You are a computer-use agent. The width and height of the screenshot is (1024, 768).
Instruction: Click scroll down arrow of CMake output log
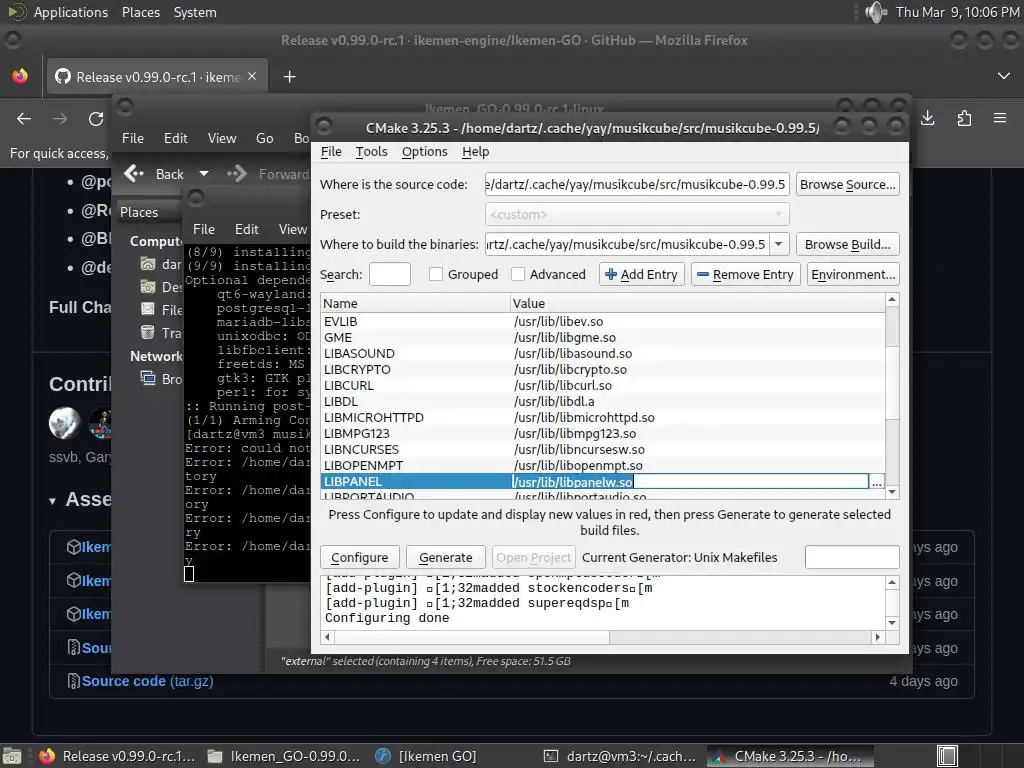click(x=892, y=624)
